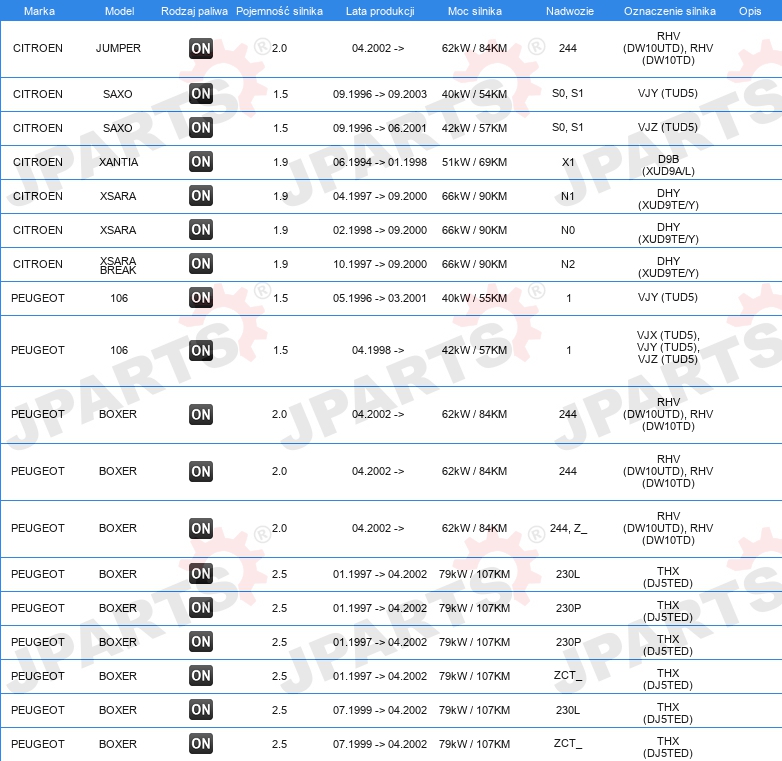The width and height of the screenshot is (782, 761).
Task: Click ON icon in Boxer ZCT_ 07.1999 row
Action: tap(201, 743)
